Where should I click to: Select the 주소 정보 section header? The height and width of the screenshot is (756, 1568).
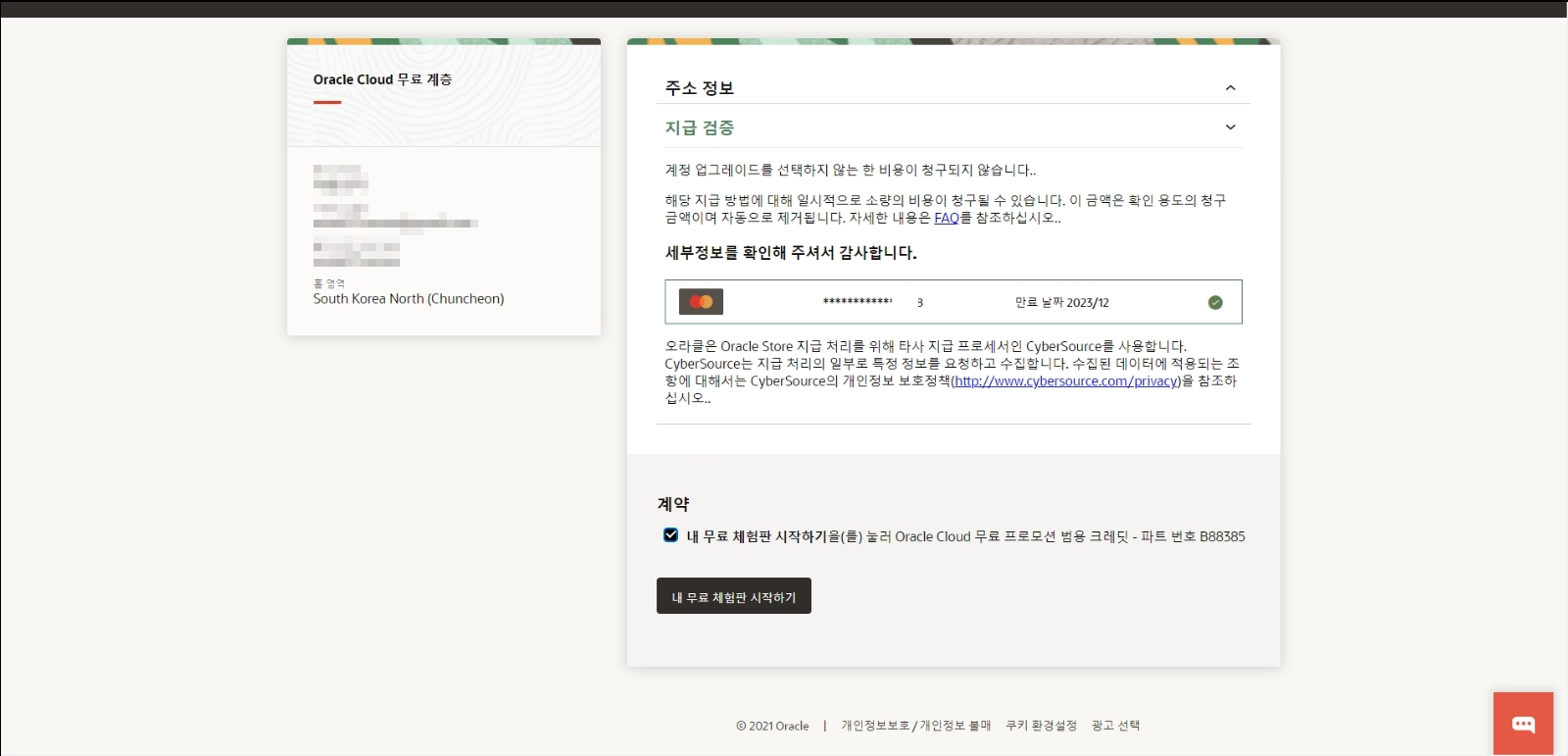[700, 88]
